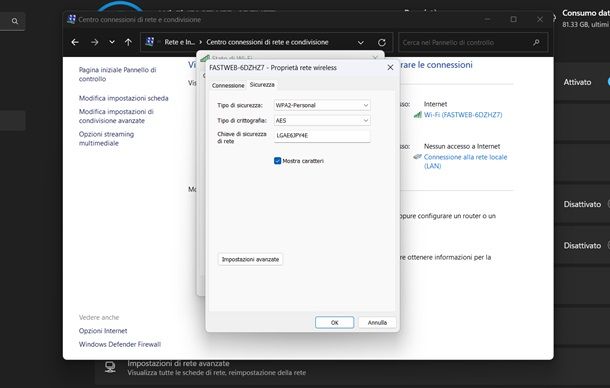Click the Consumo dati entry in Settings
The image size is (610, 388).
coord(585,18)
